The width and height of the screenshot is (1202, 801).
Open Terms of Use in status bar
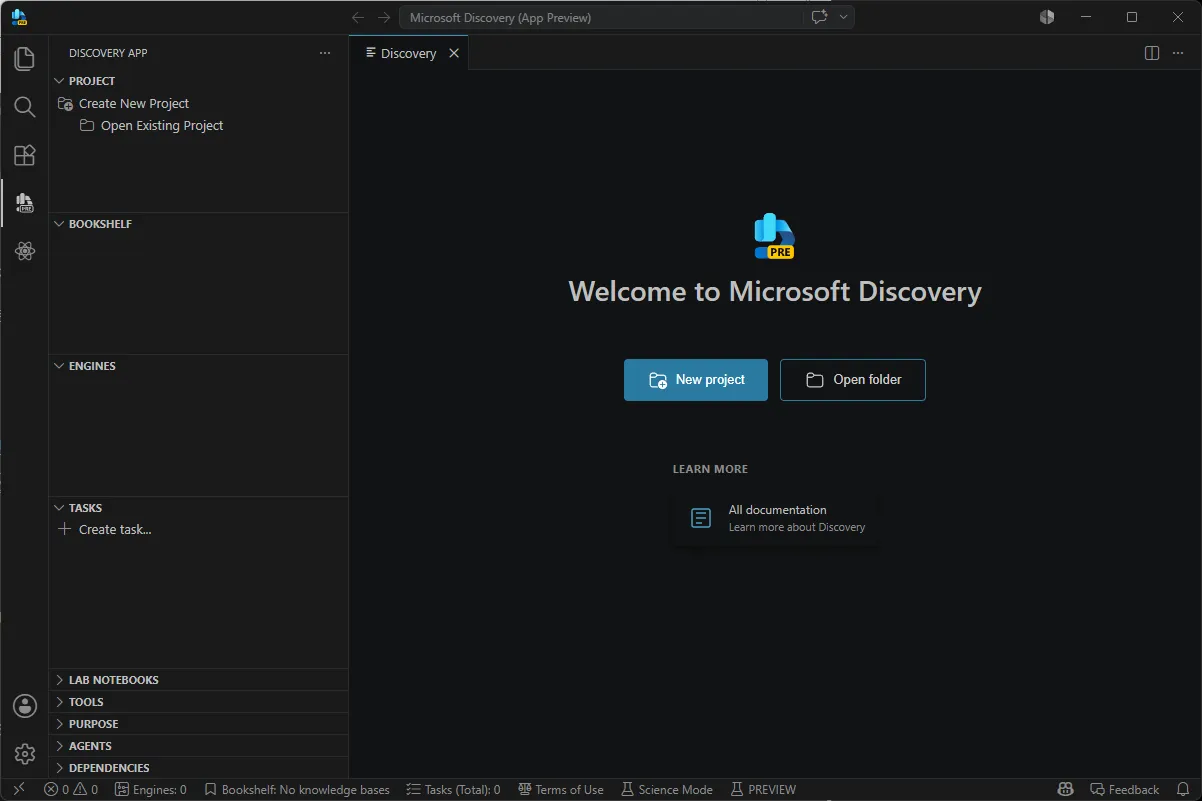[561, 789]
